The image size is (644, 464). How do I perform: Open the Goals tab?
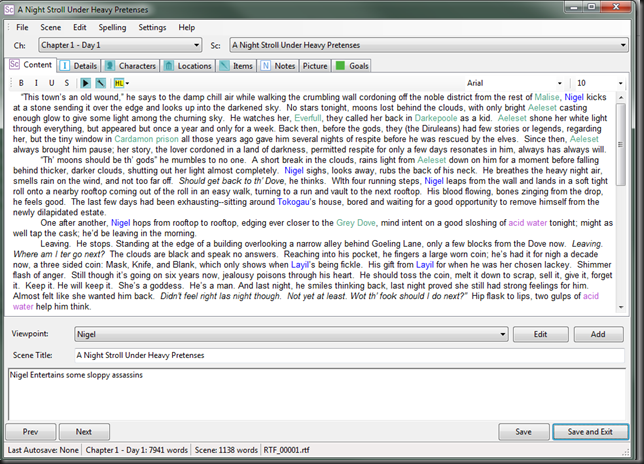(352, 66)
